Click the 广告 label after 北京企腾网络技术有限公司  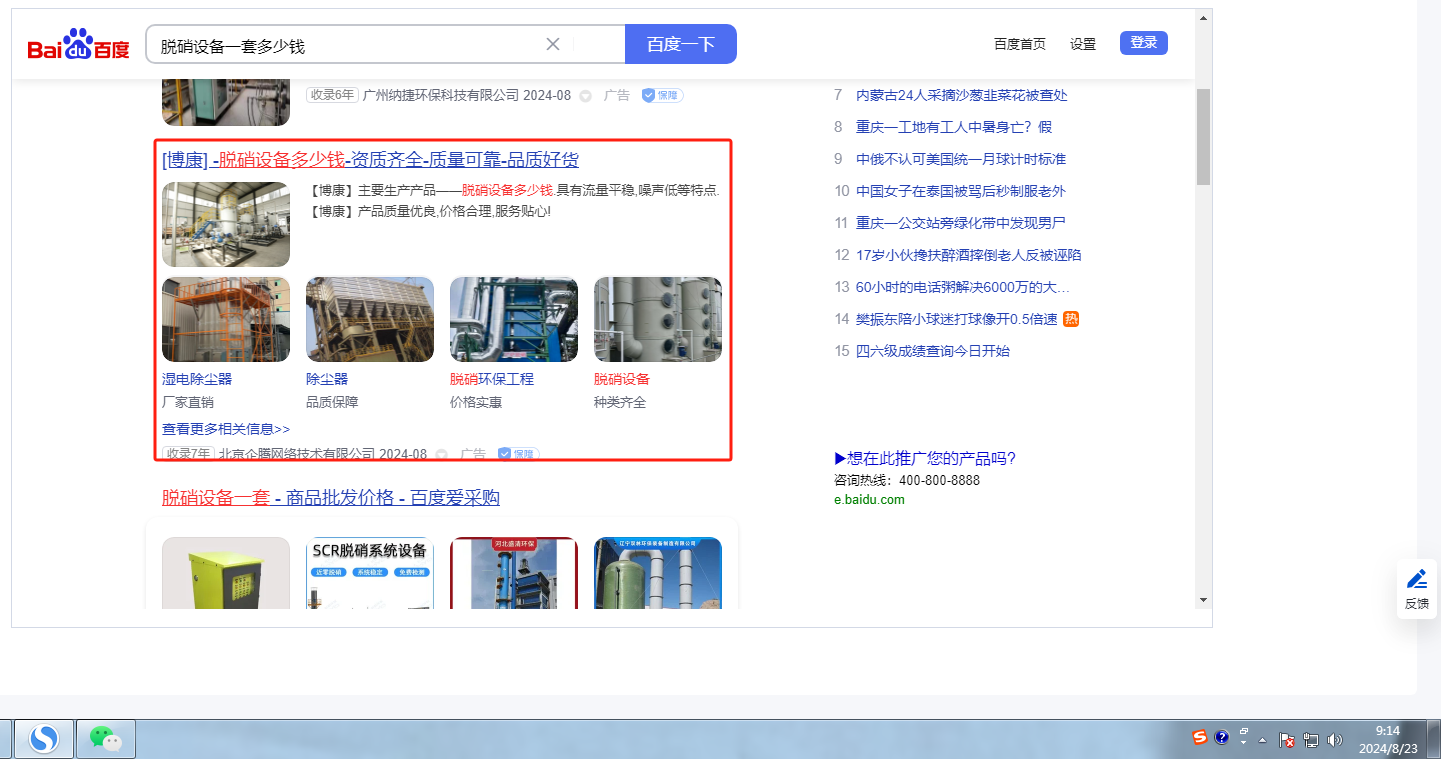[x=473, y=454]
